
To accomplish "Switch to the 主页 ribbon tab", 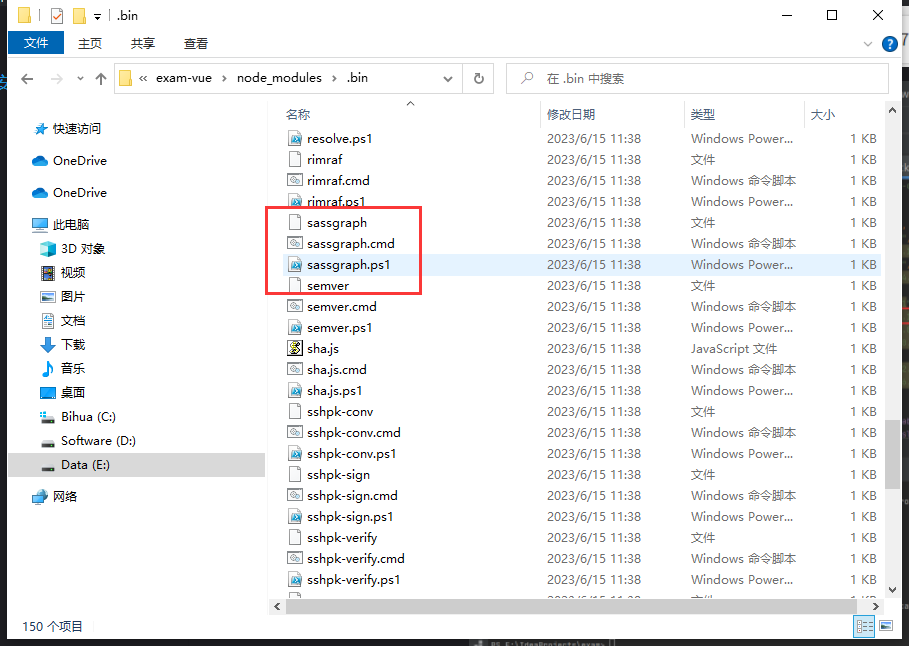I will (90, 43).
